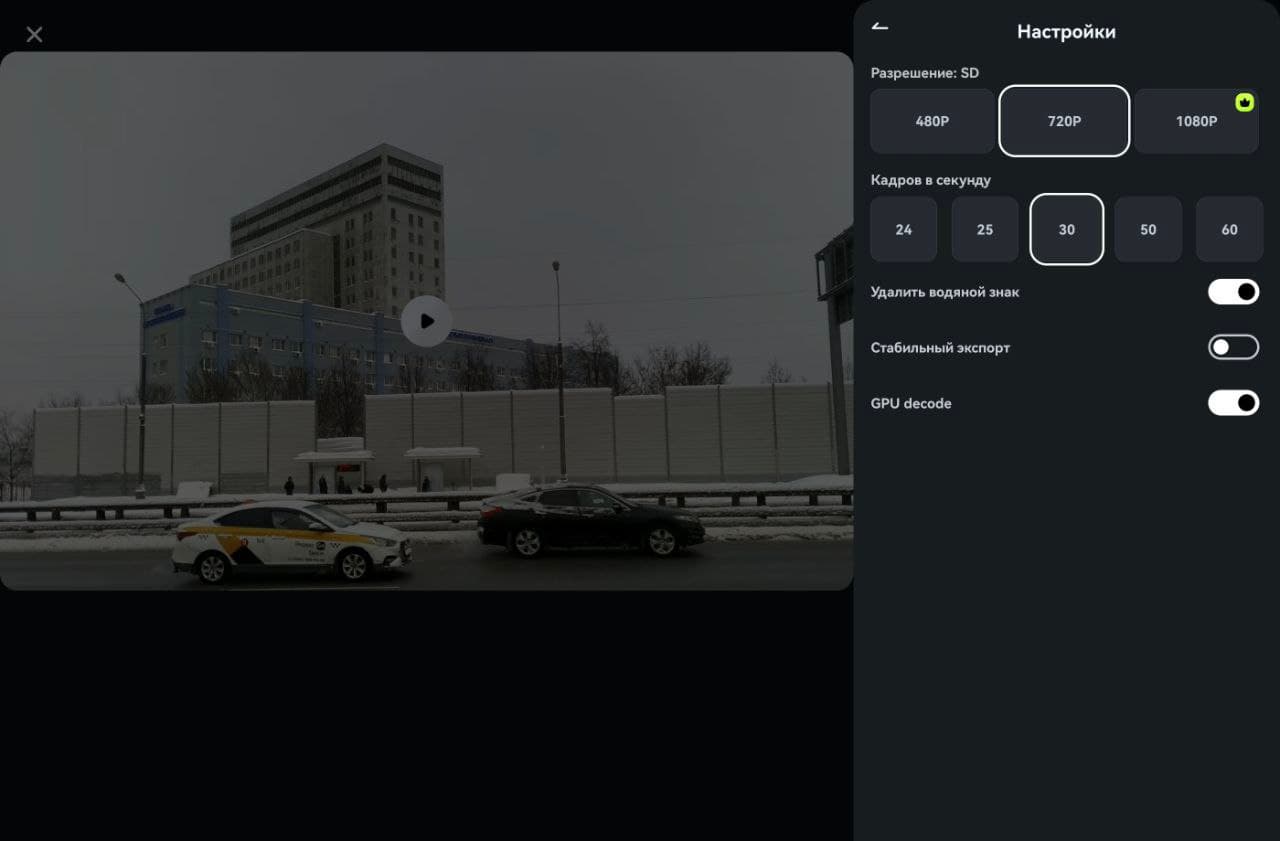Go back using the settings arrow icon
The width and height of the screenshot is (1280, 841).
[880, 27]
